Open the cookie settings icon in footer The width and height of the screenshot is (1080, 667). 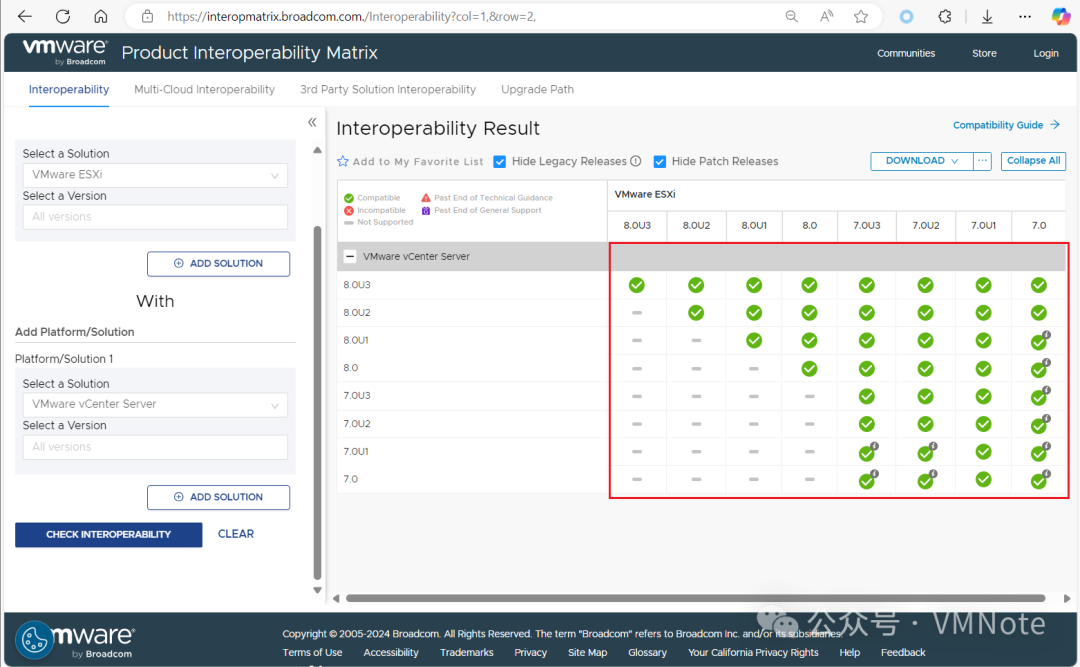(x=34, y=640)
